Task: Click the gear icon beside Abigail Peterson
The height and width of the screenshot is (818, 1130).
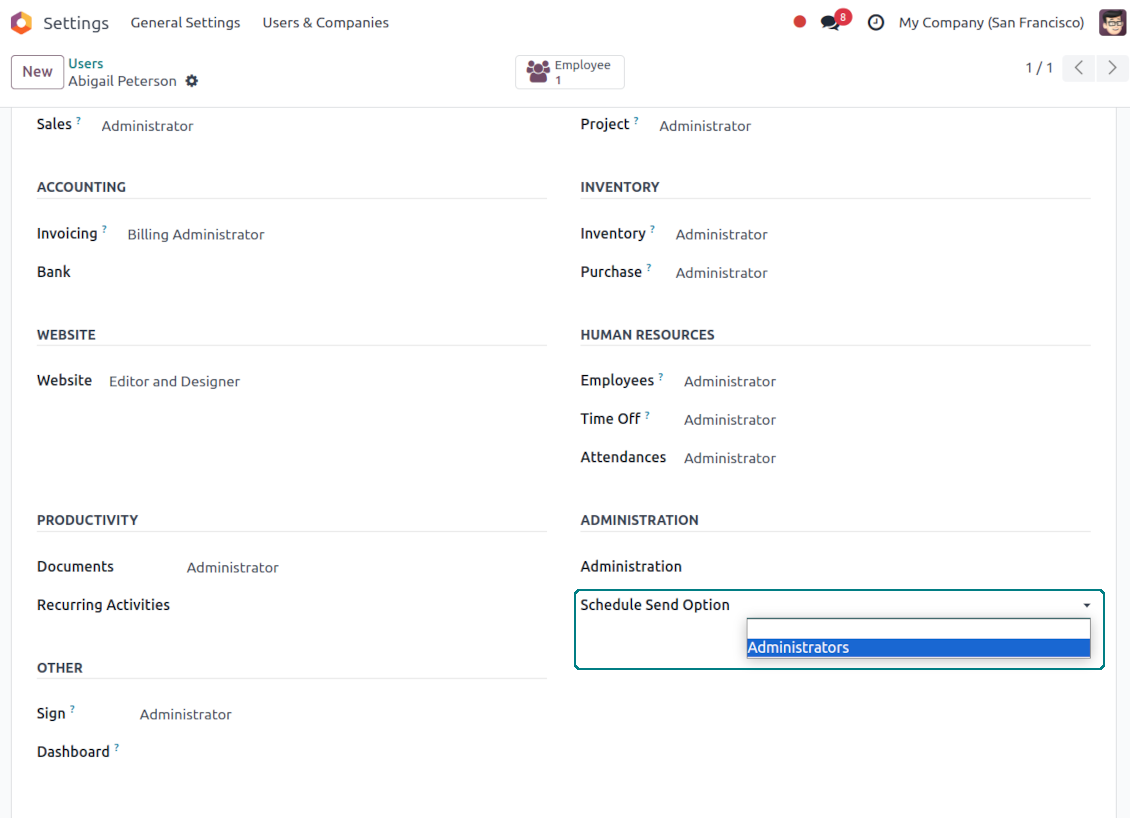Action: tap(192, 81)
